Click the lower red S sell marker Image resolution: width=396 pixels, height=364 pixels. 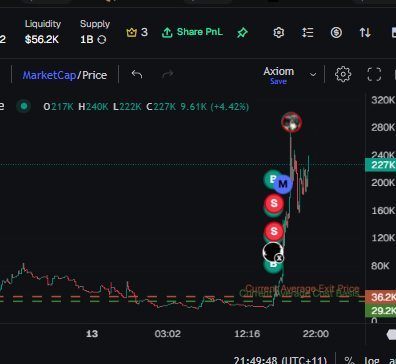274,231
